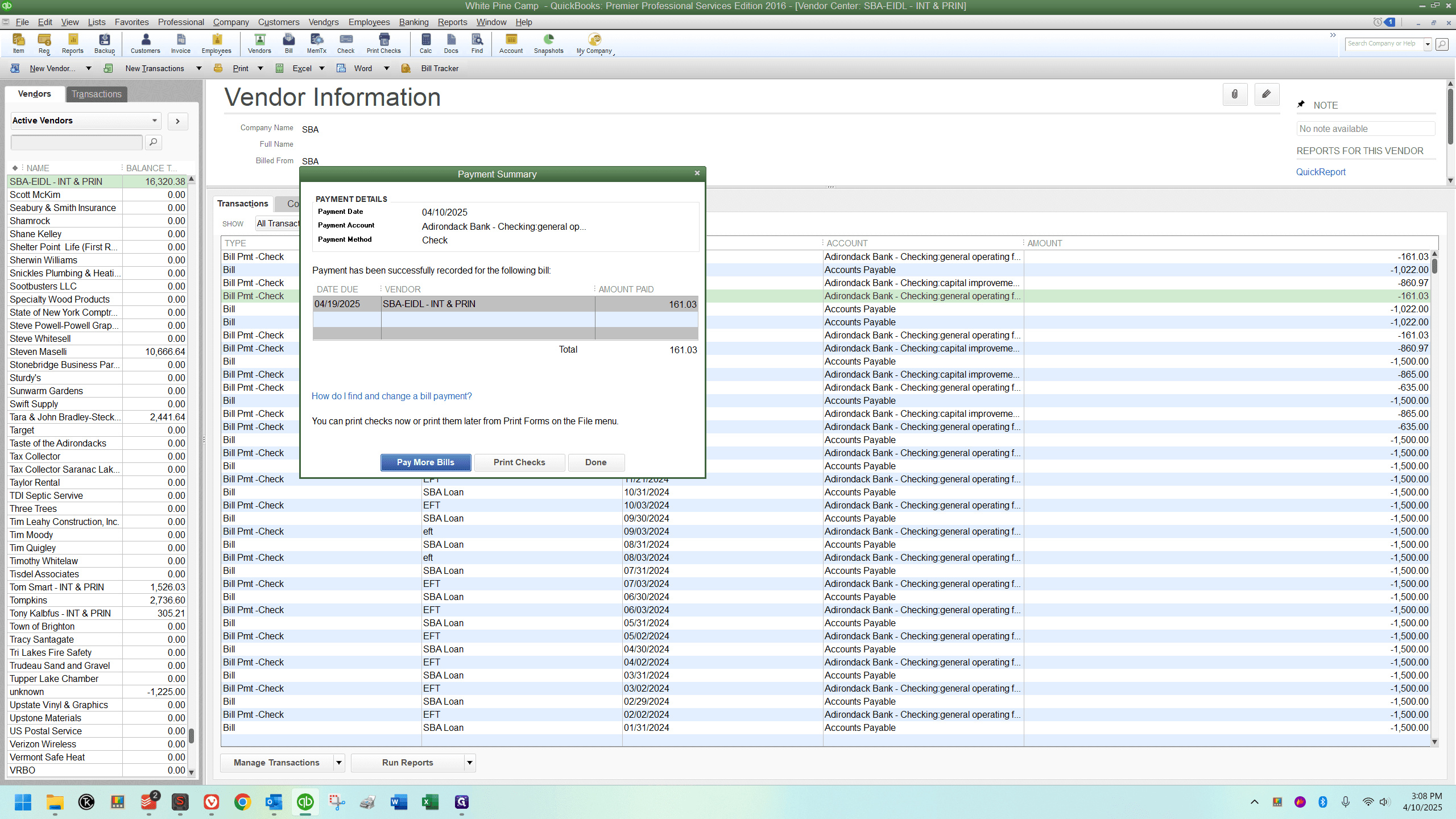Open the Reports menu
The height and width of the screenshot is (819, 1456).
coord(452,22)
